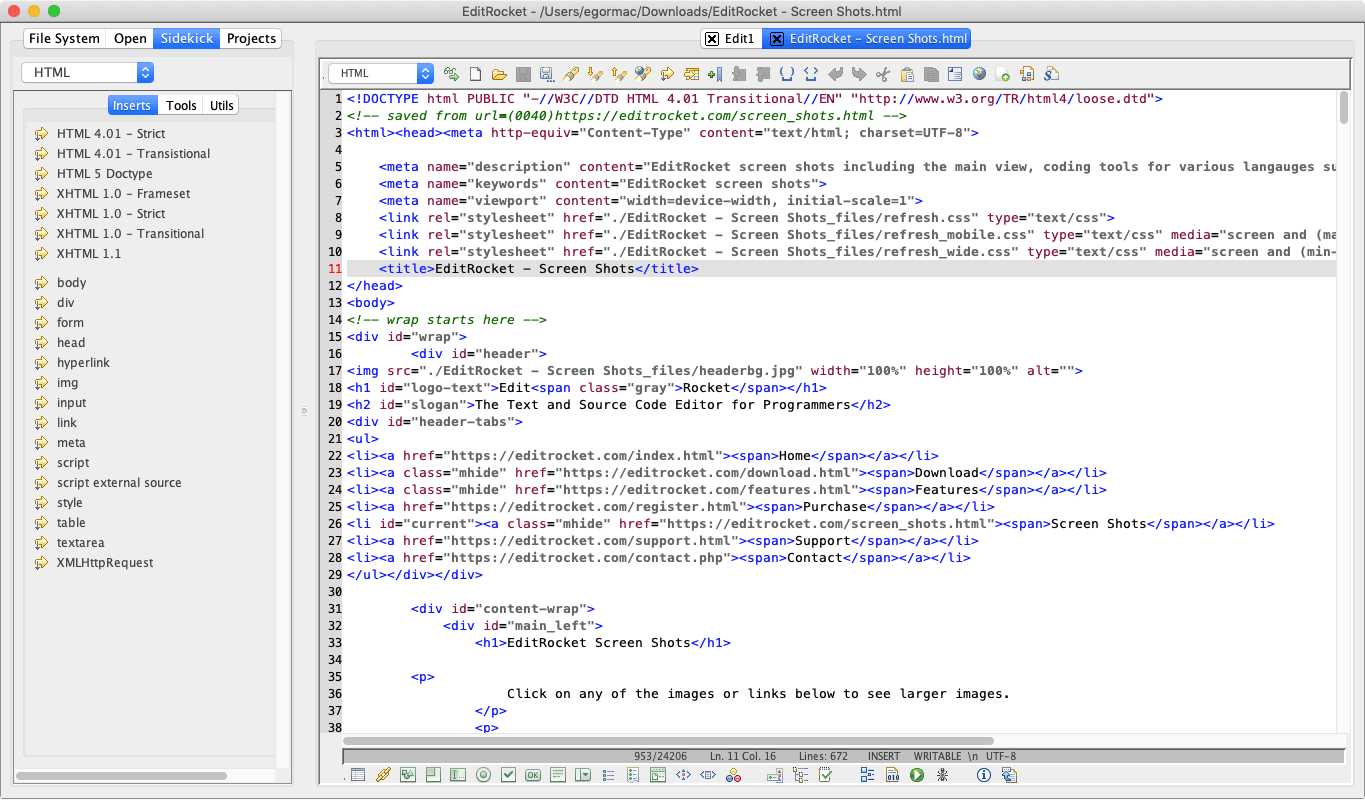Click "Lines: 672" status entry
1365x800 pixels.
[823, 756]
